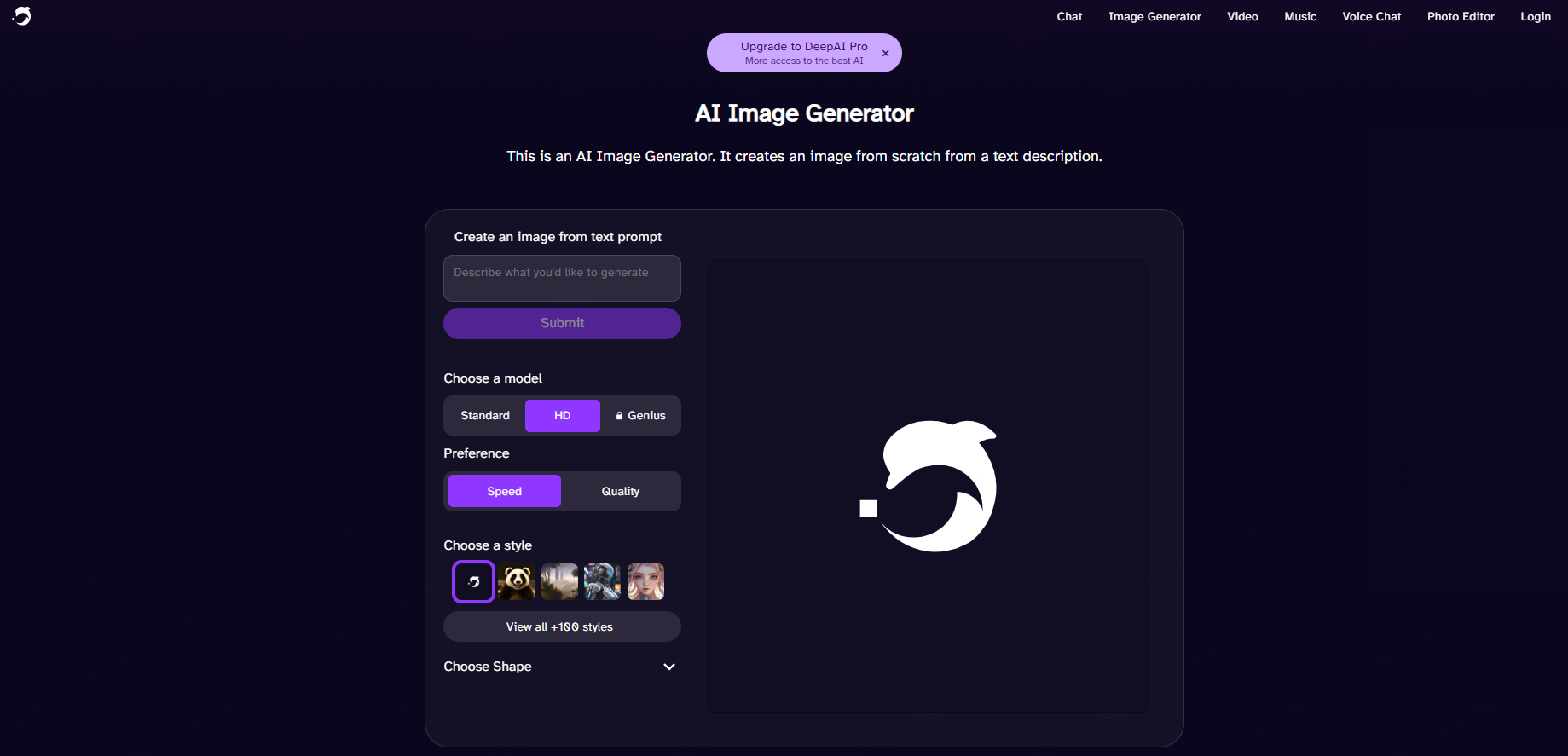Open Voice Chat from the navigation bar

pos(1371,16)
